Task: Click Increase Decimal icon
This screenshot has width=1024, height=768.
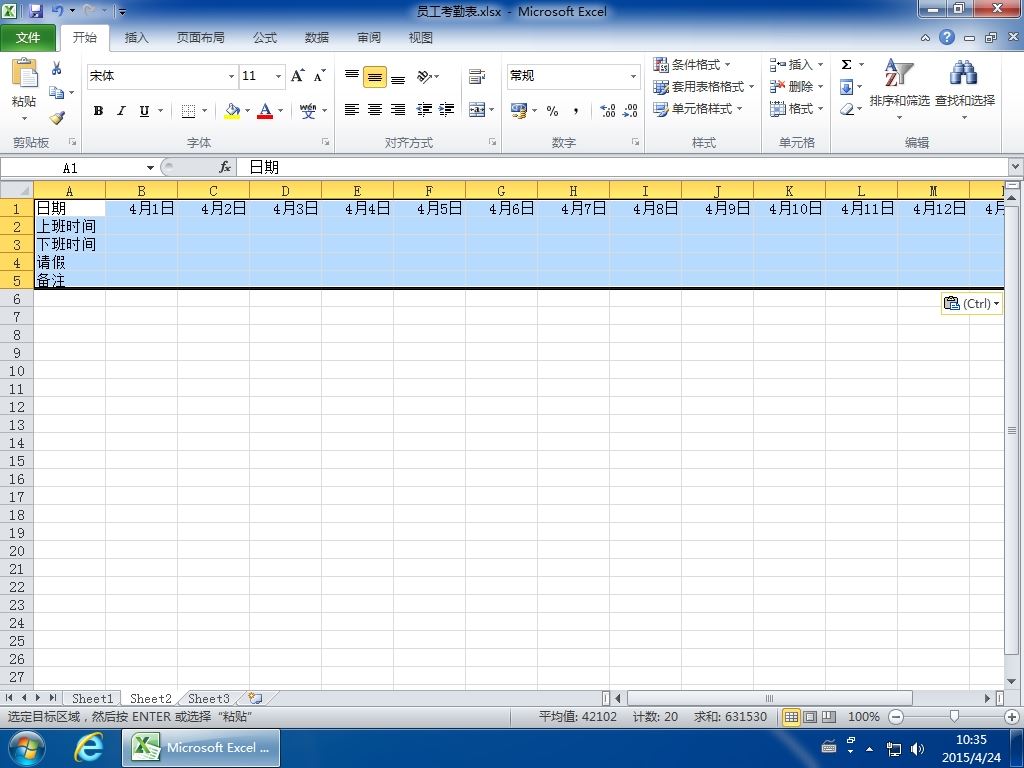Action: tap(607, 111)
